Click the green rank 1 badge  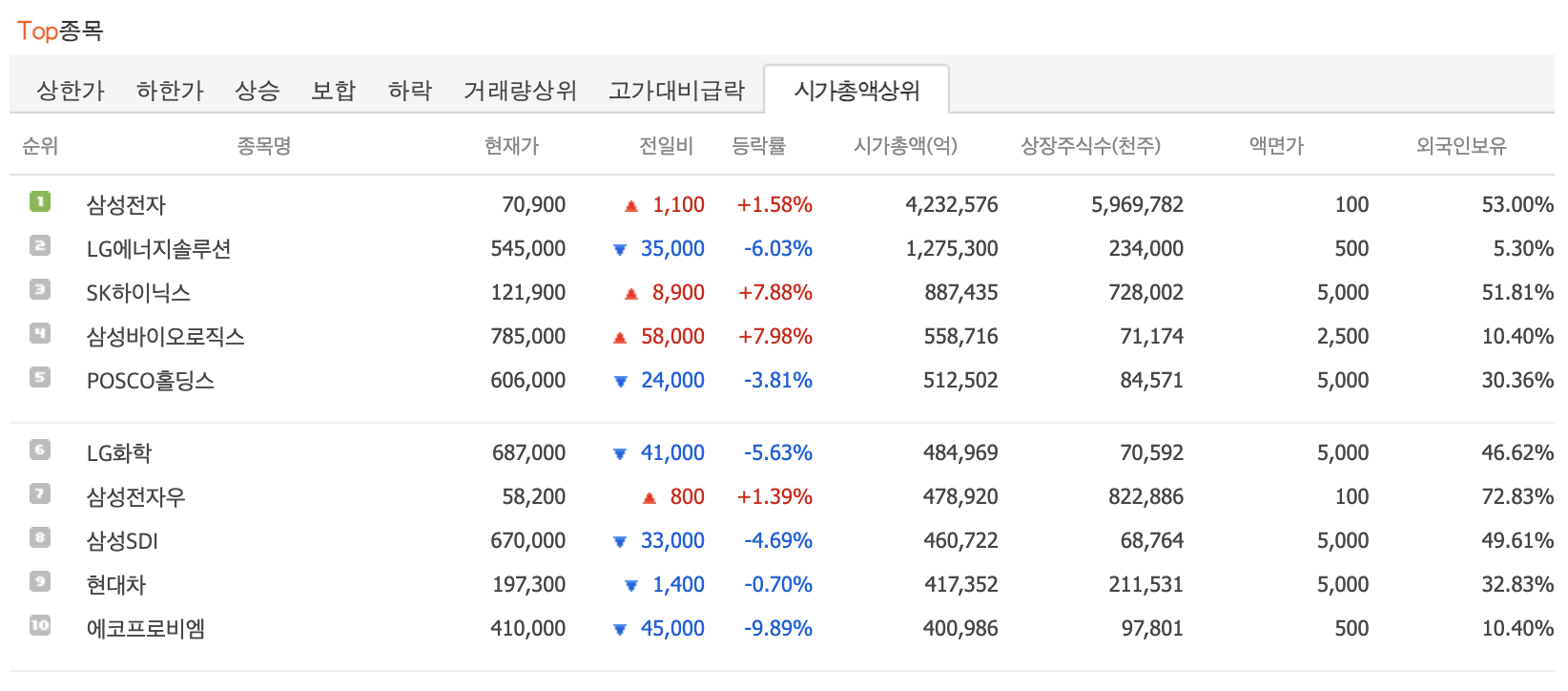click(39, 201)
